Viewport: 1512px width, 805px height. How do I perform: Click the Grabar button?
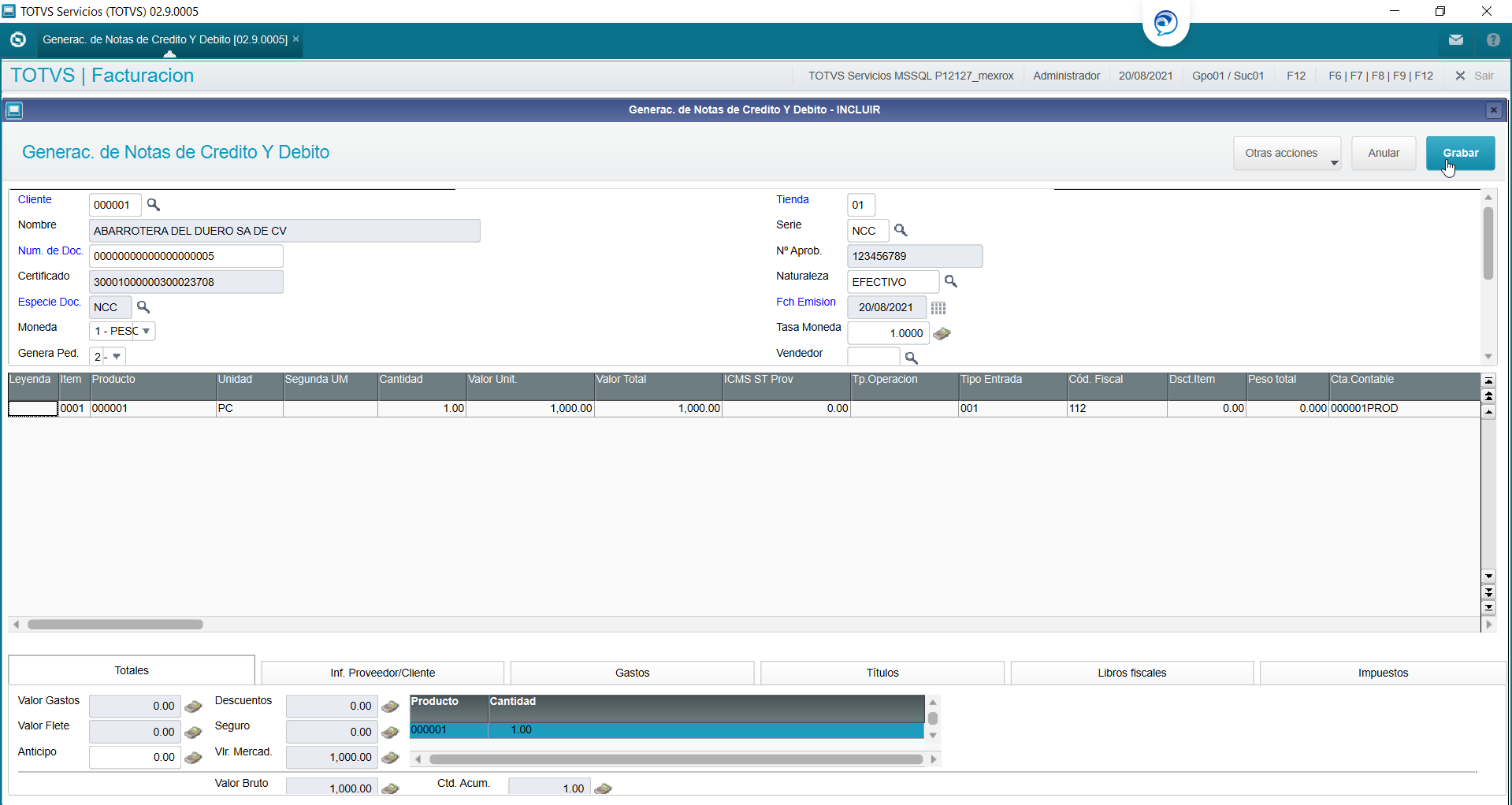pos(1460,153)
